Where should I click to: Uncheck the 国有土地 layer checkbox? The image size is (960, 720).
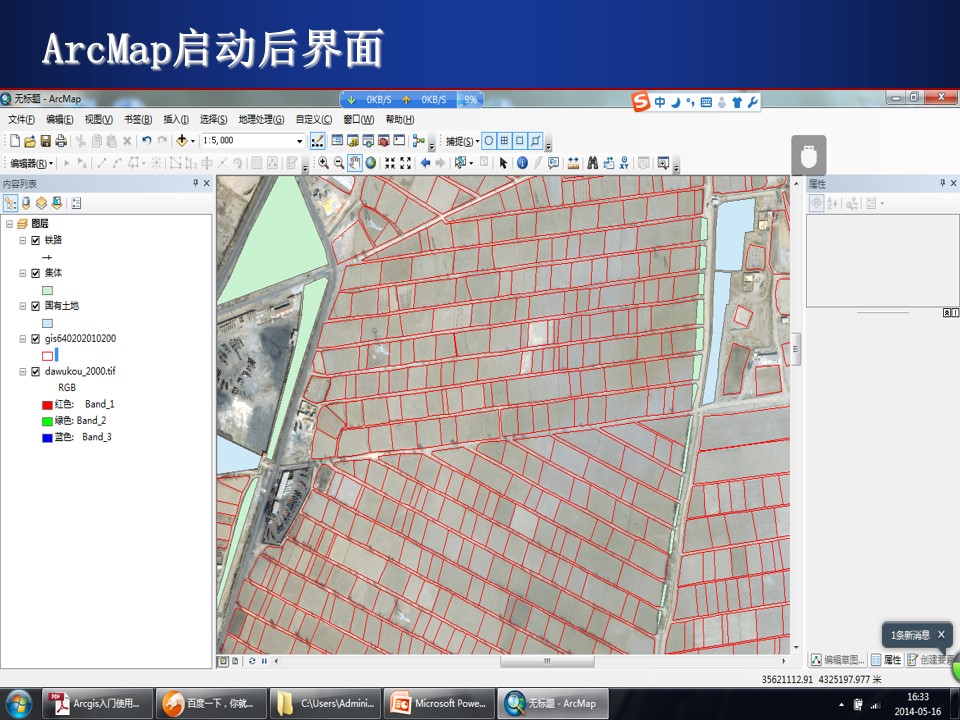pyautogui.click(x=36, y=306)
